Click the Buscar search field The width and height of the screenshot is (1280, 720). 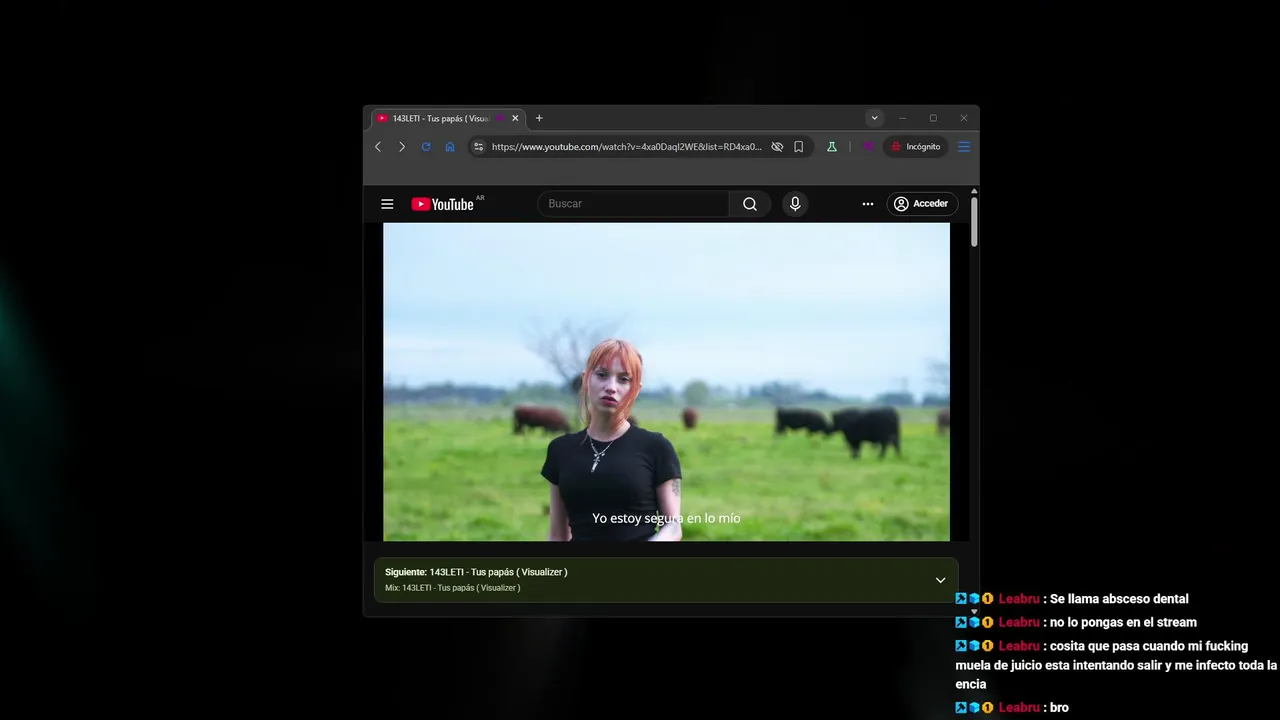coord(634,204)
